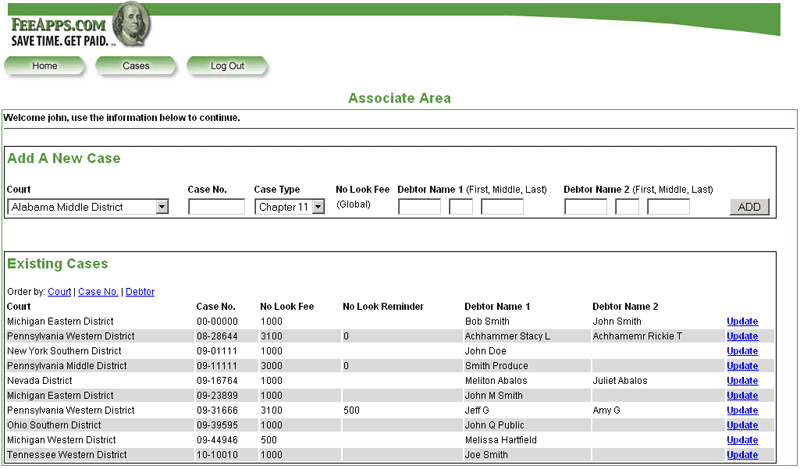Select case number 00-00000
This screenshot has width=800, height=469.
217,321
